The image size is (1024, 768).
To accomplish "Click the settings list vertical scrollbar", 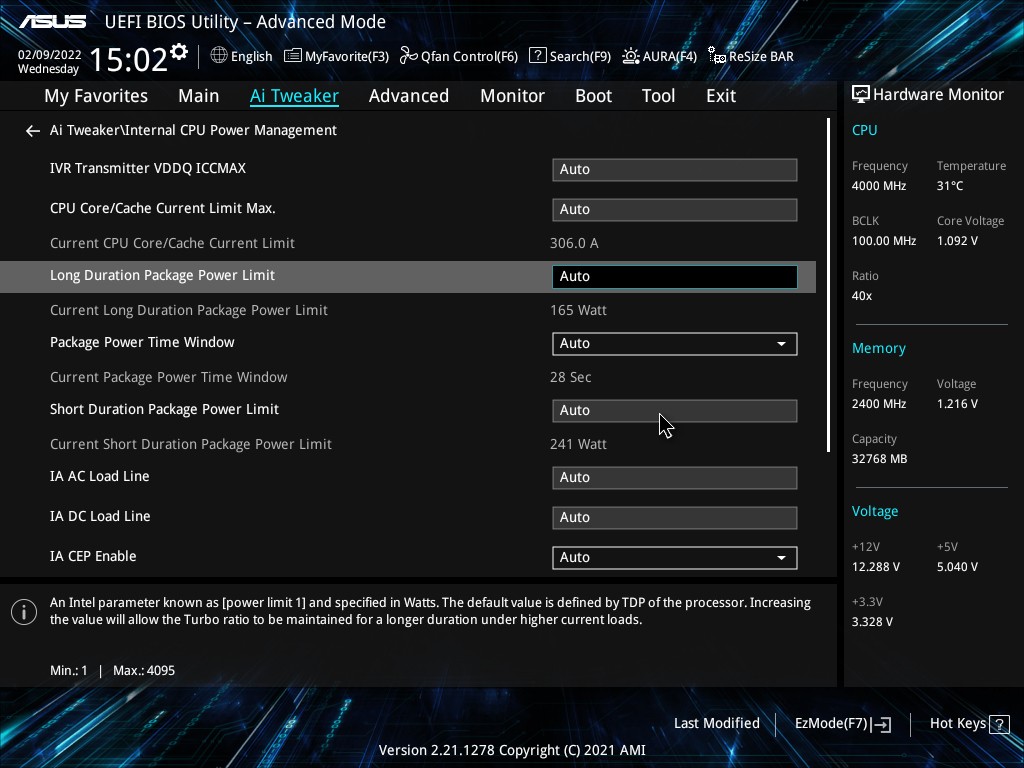I will click(x=828, y=285).
